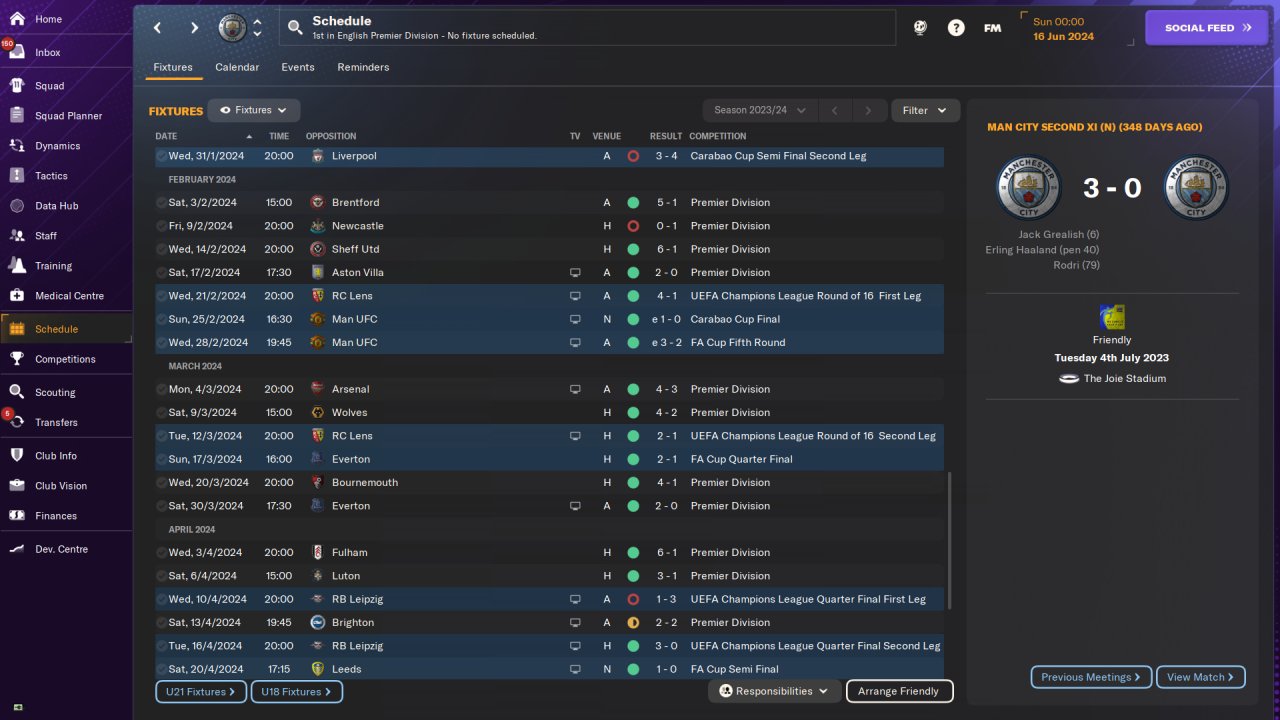Open the world globe search icon
This screenshot has height=720, width=1280.
(920, 28)
